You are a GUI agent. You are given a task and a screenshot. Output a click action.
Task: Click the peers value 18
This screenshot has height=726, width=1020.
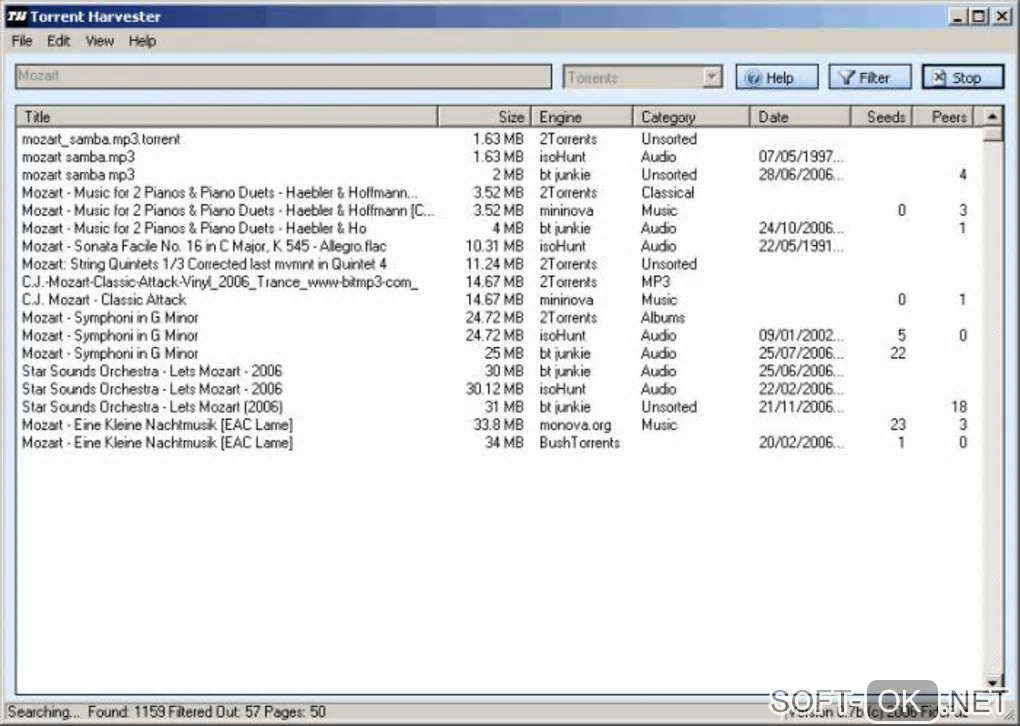(959, 407)
